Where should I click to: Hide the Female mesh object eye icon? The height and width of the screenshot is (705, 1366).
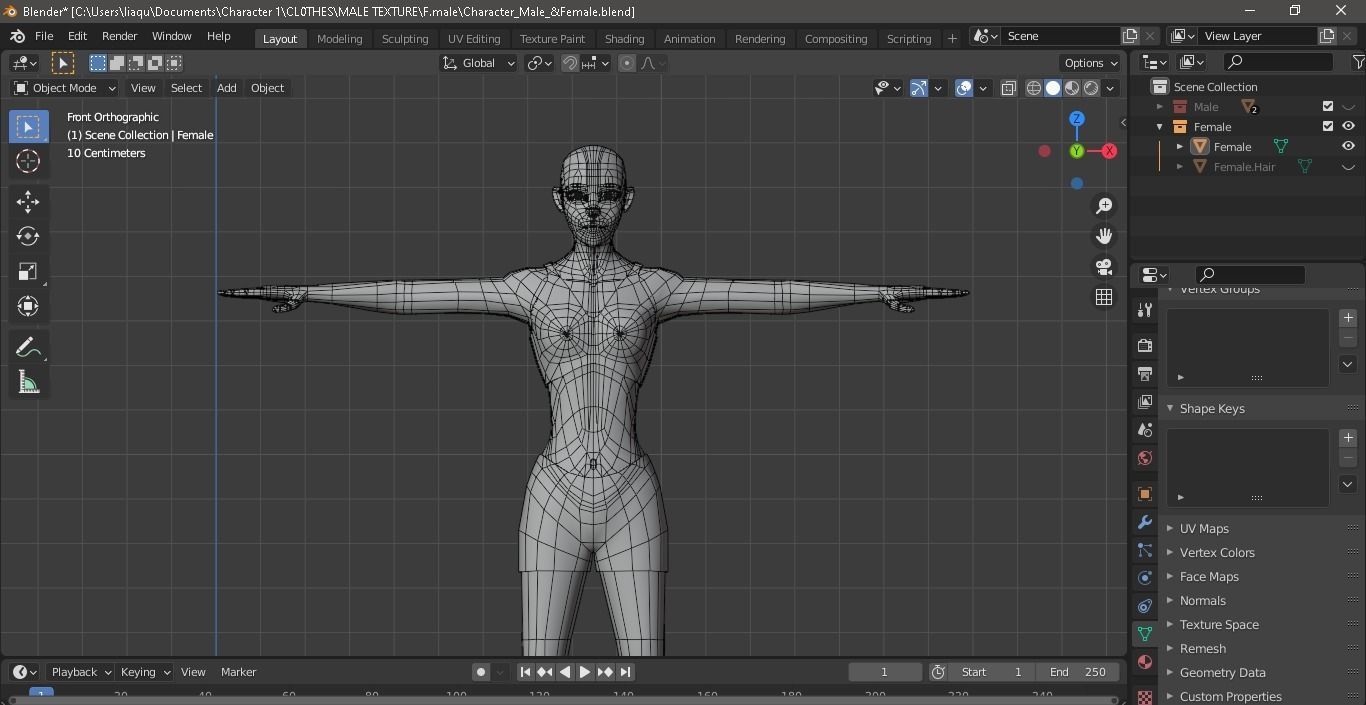coord(1348,146)
